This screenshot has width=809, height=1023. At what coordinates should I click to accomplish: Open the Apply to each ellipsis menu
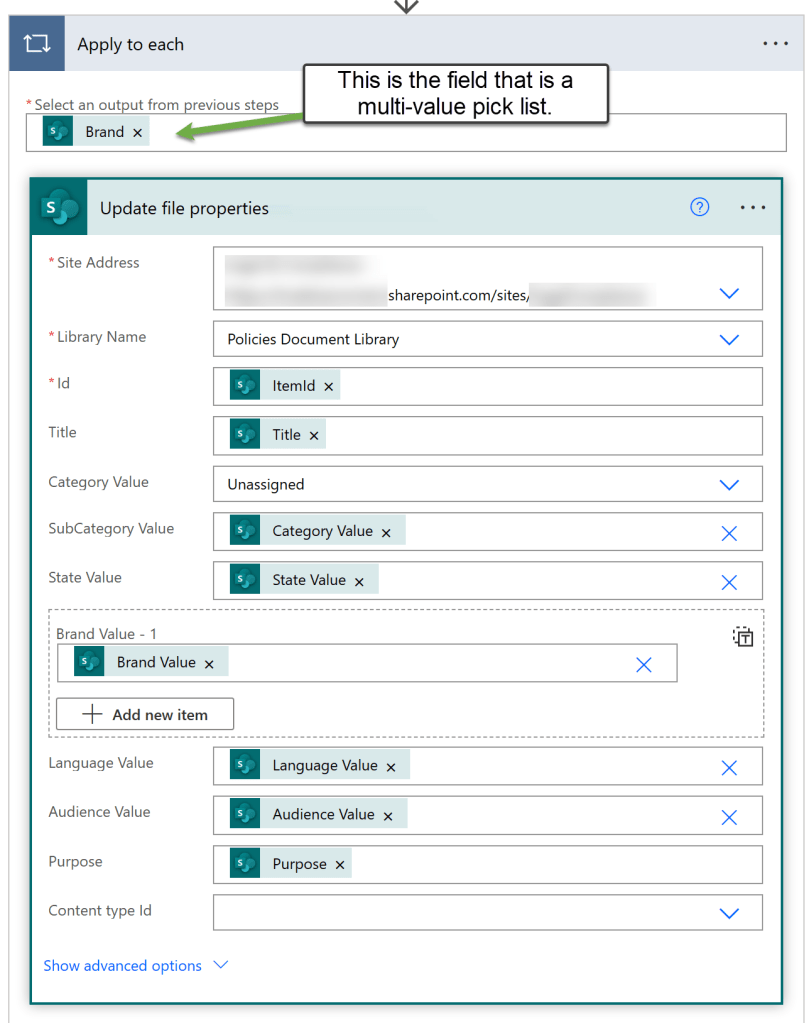tap(775, 44)
